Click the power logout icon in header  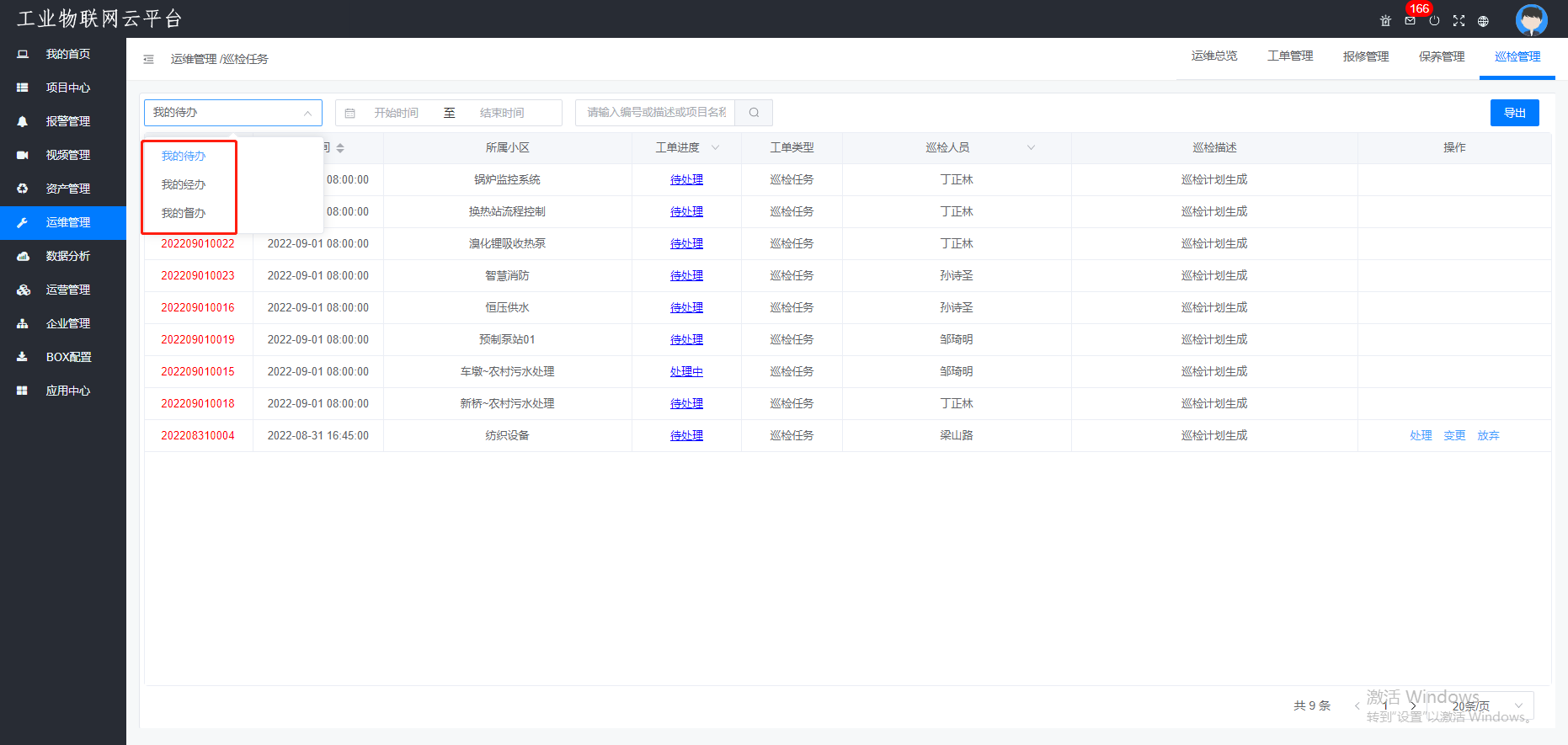[1434, 21]
